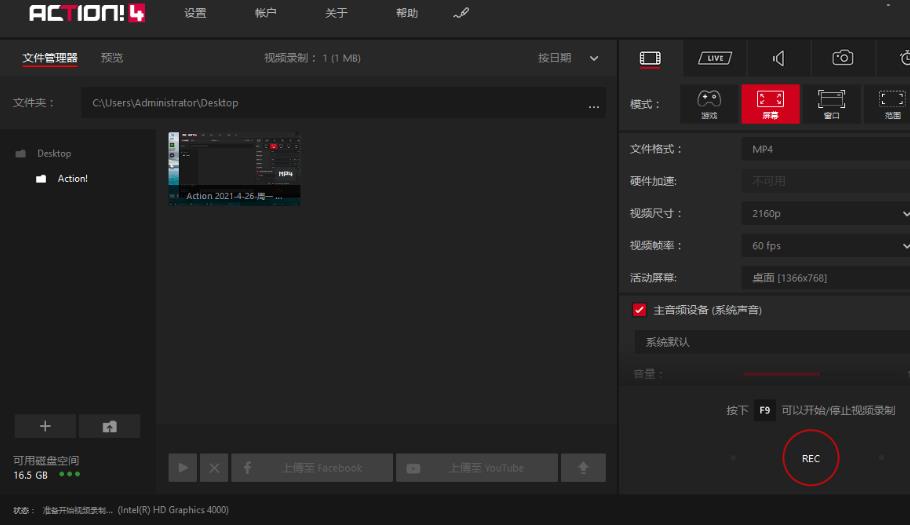Upload recording to YouTube

pos(477,468)
